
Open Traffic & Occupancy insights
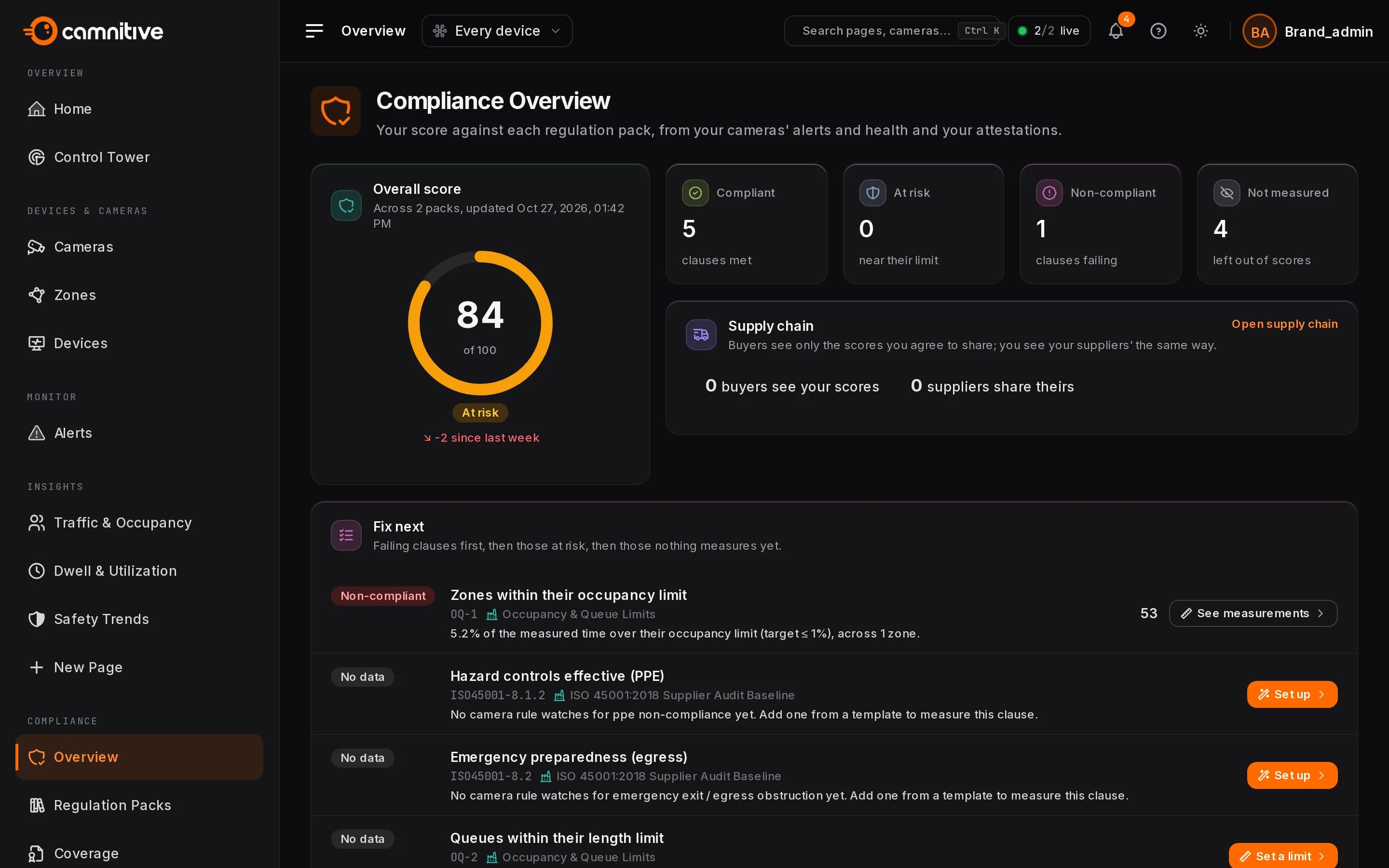139,523
